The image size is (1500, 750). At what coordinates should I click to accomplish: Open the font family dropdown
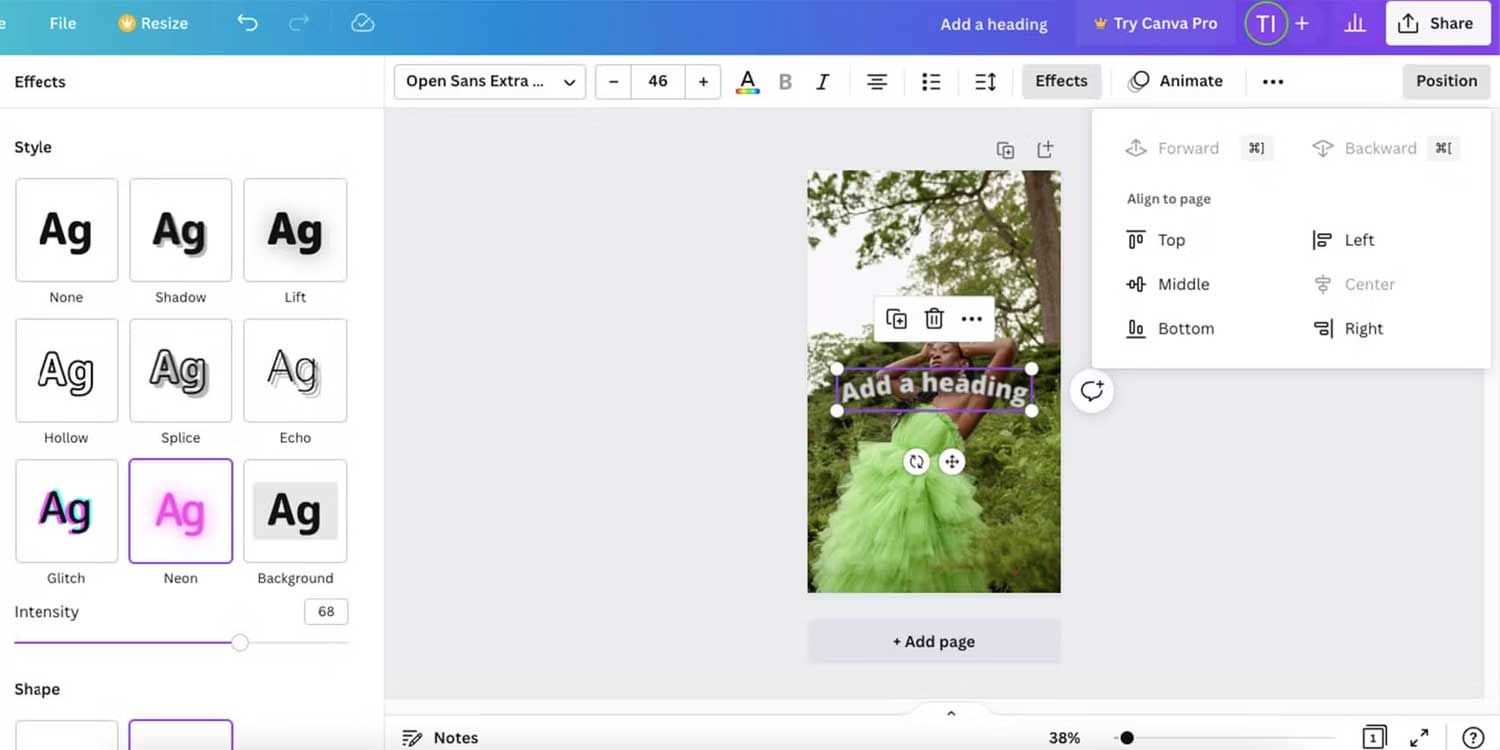click(489, 81)
